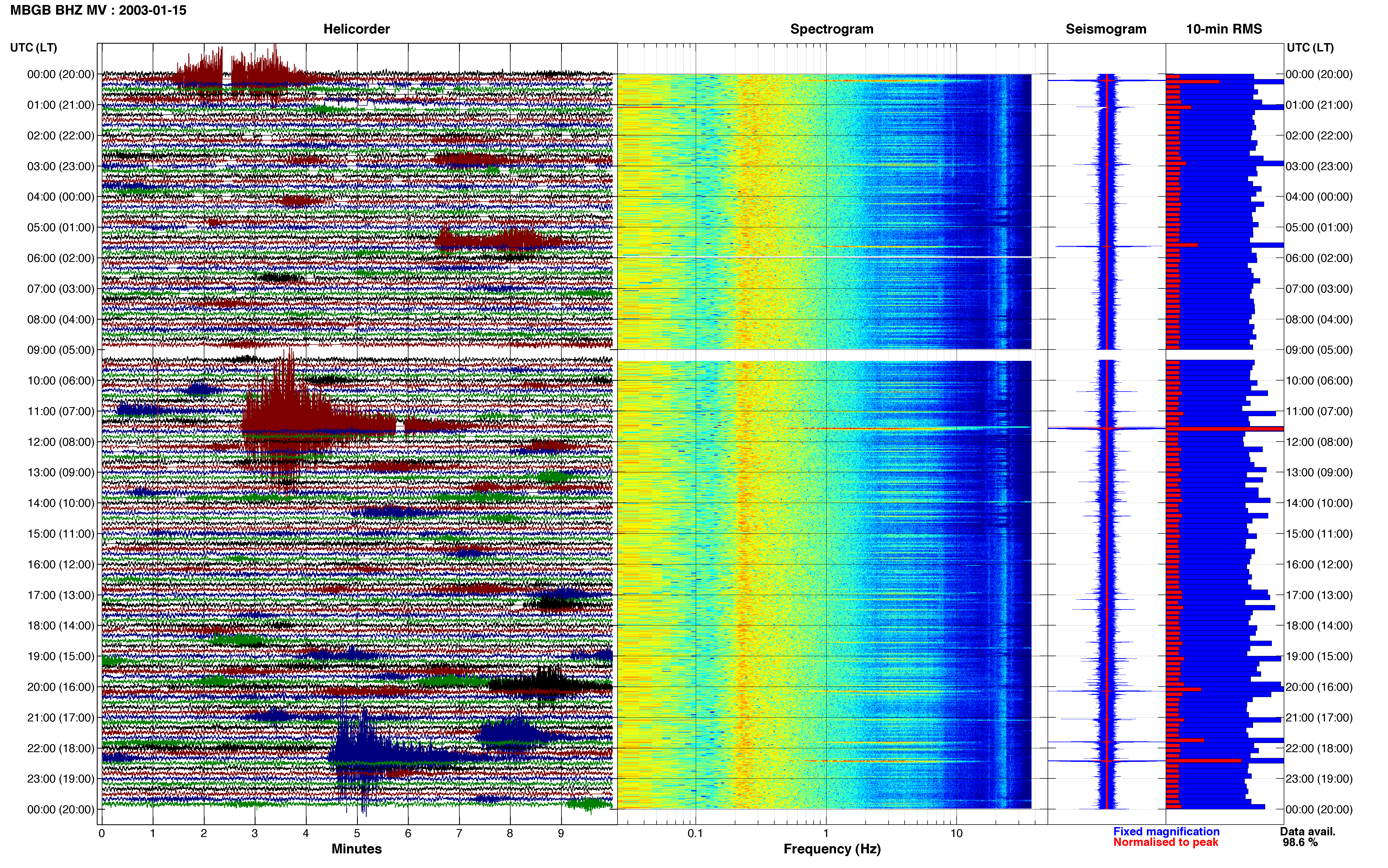Click the left 'UTC (LT)' axis label
This screenshot has width=1388, height=868.
[33, 47]
